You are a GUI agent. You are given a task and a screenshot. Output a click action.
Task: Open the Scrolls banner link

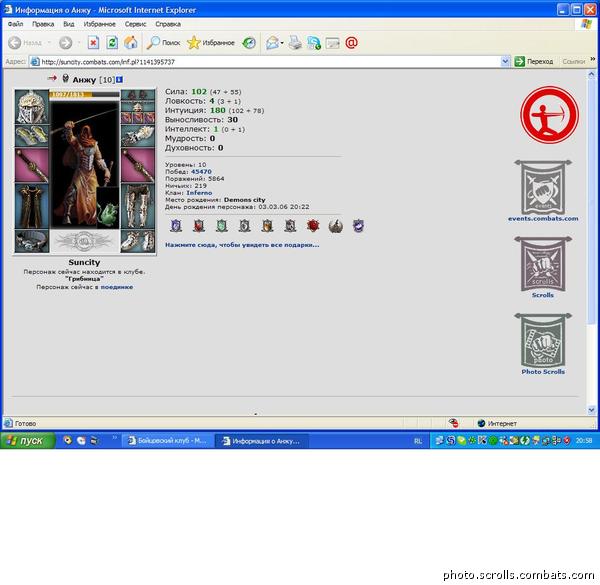[543, 267]
